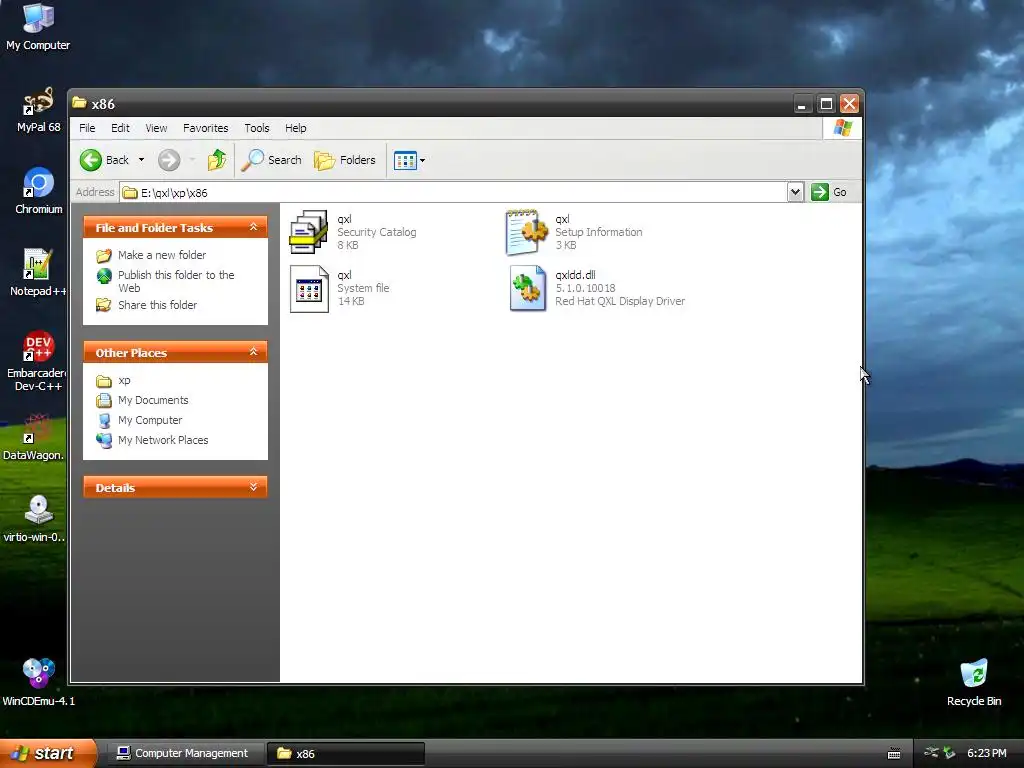Select the qxl Security Catalog file icon
Viewport: 1024px width, 768px height.
tap(309, 232)
